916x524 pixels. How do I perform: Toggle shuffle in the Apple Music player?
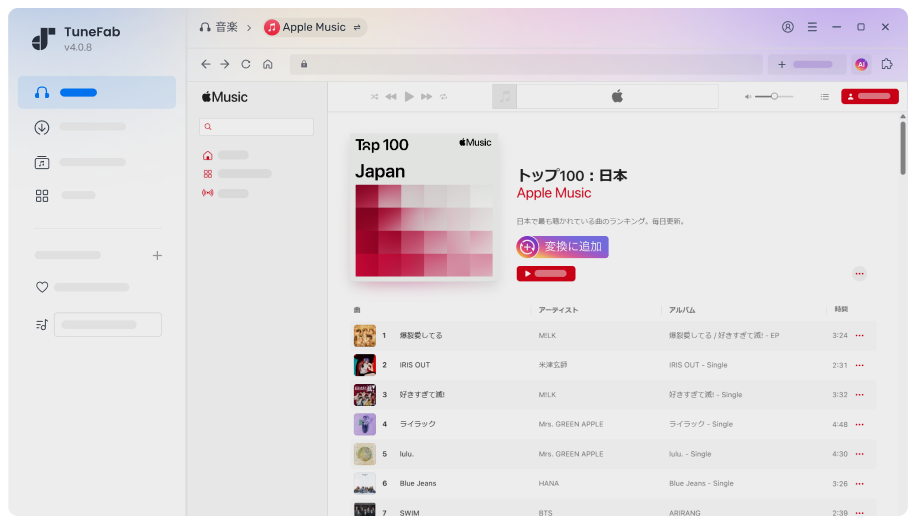(x=375, y=97)
